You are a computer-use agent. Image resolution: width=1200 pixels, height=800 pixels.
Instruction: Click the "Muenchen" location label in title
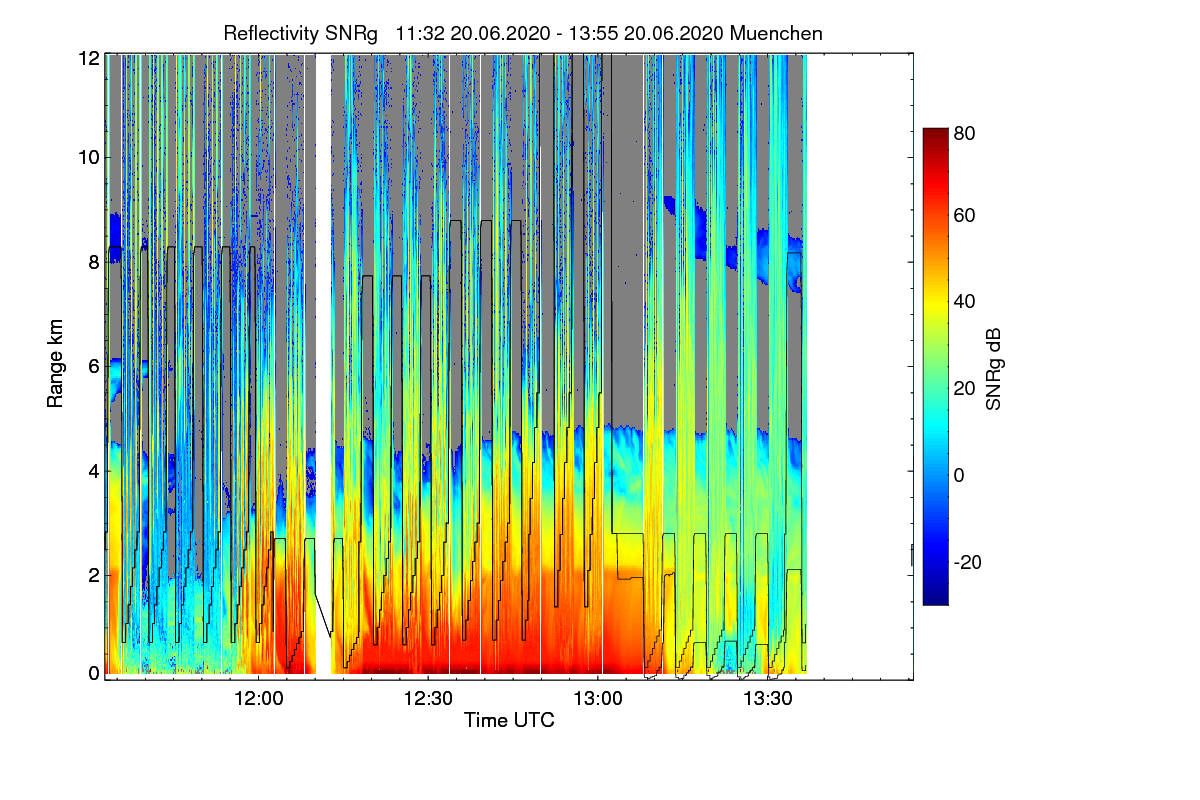pos(776,33)
